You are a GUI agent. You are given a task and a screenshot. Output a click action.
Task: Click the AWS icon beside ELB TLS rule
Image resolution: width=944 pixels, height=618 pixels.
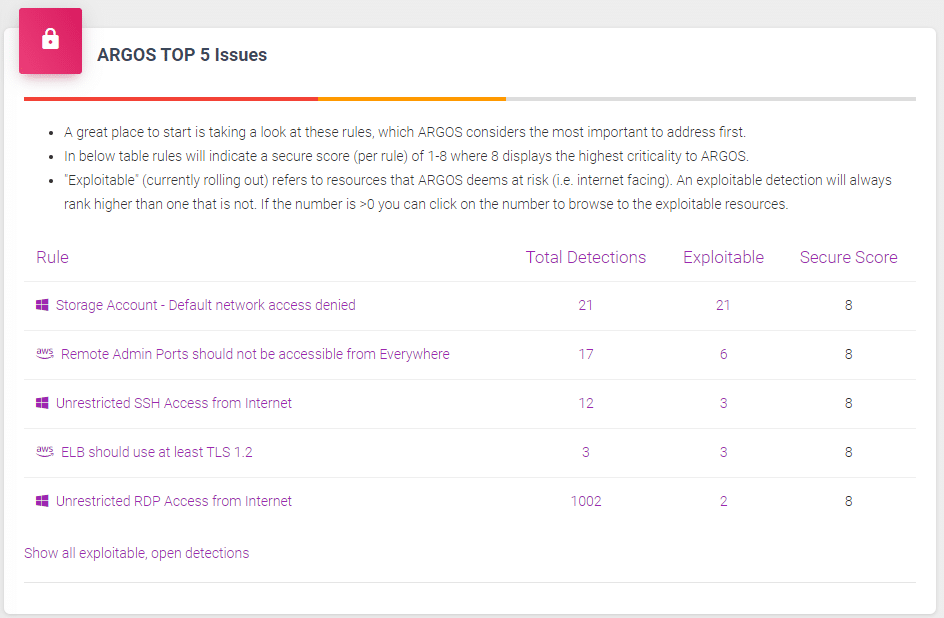click(44, 451)
